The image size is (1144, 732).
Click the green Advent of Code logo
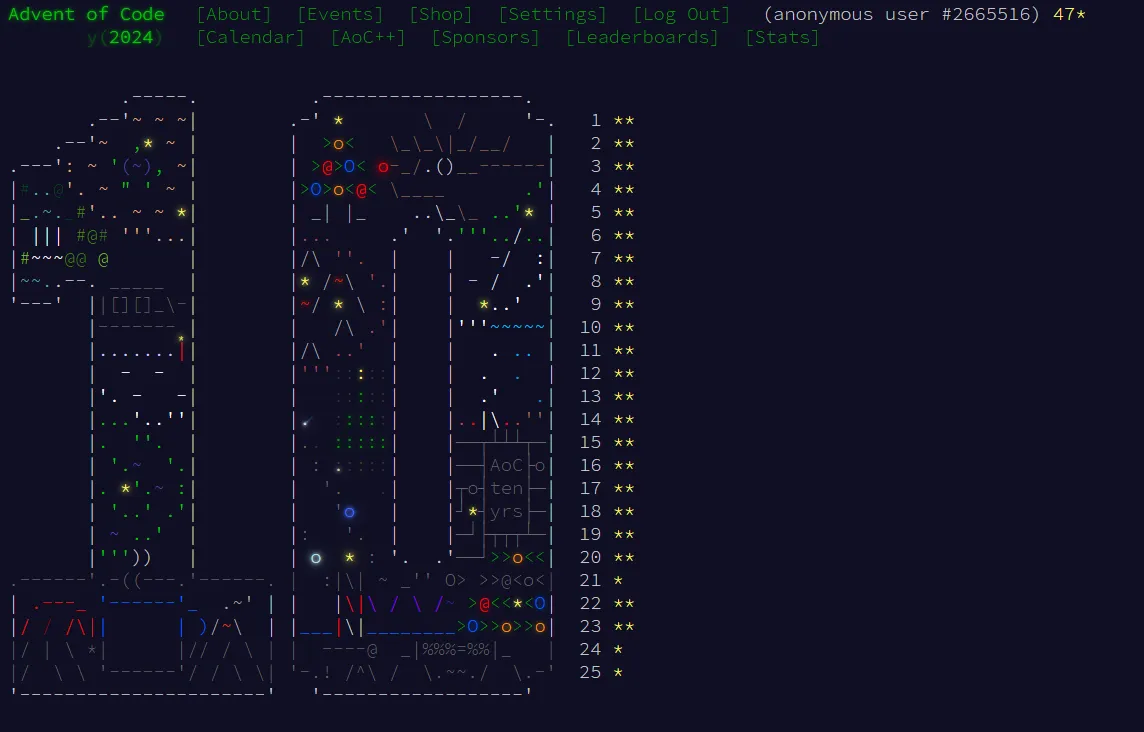[86, 14]
